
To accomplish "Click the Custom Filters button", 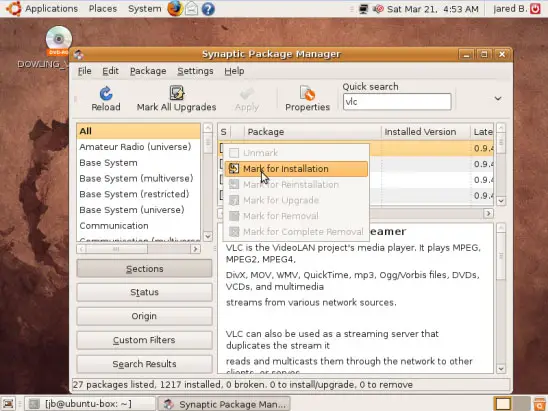I will coord(144,340).
